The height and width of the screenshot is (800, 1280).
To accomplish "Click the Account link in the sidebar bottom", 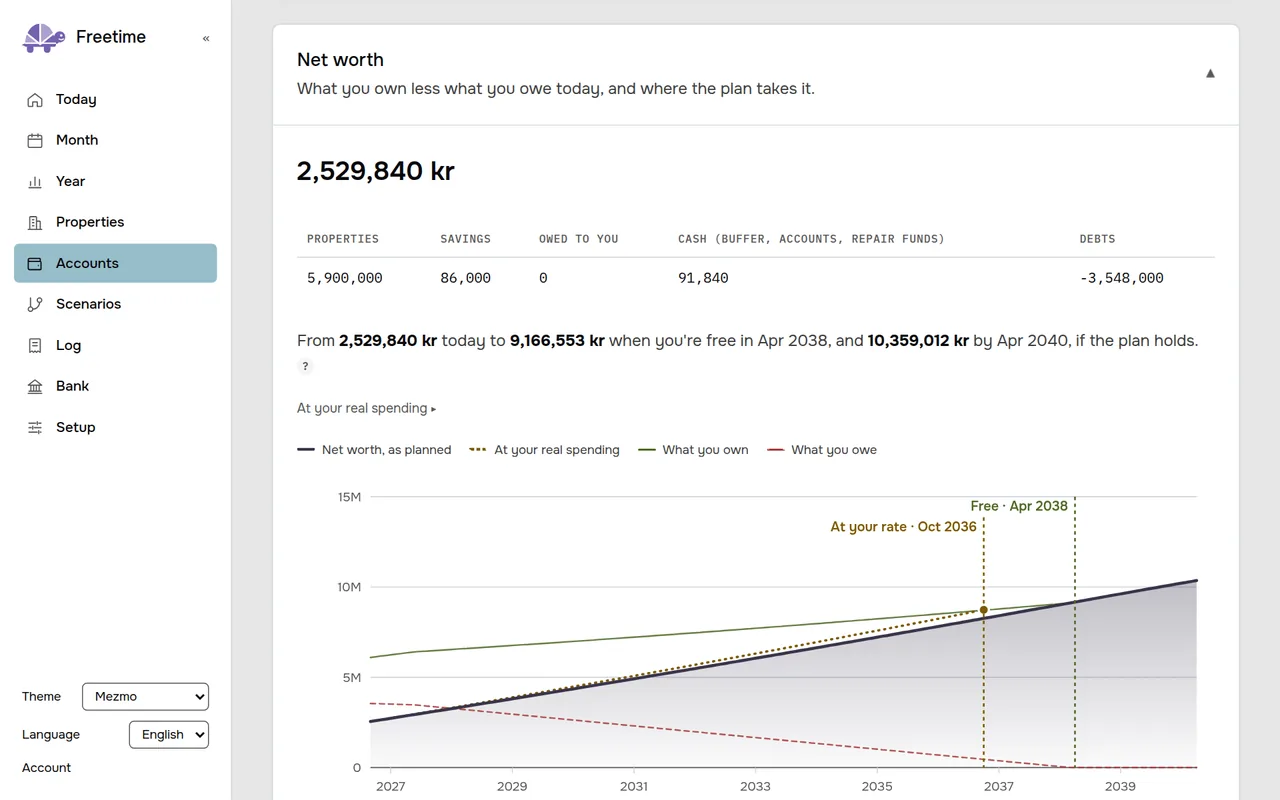I will point(47,768).
